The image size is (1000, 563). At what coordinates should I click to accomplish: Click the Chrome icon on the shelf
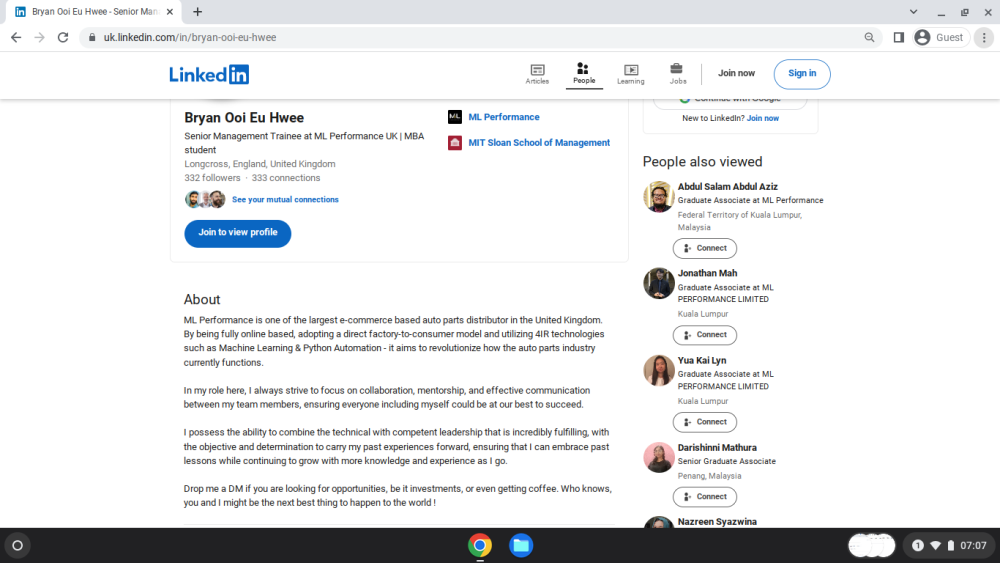(480, 545)
